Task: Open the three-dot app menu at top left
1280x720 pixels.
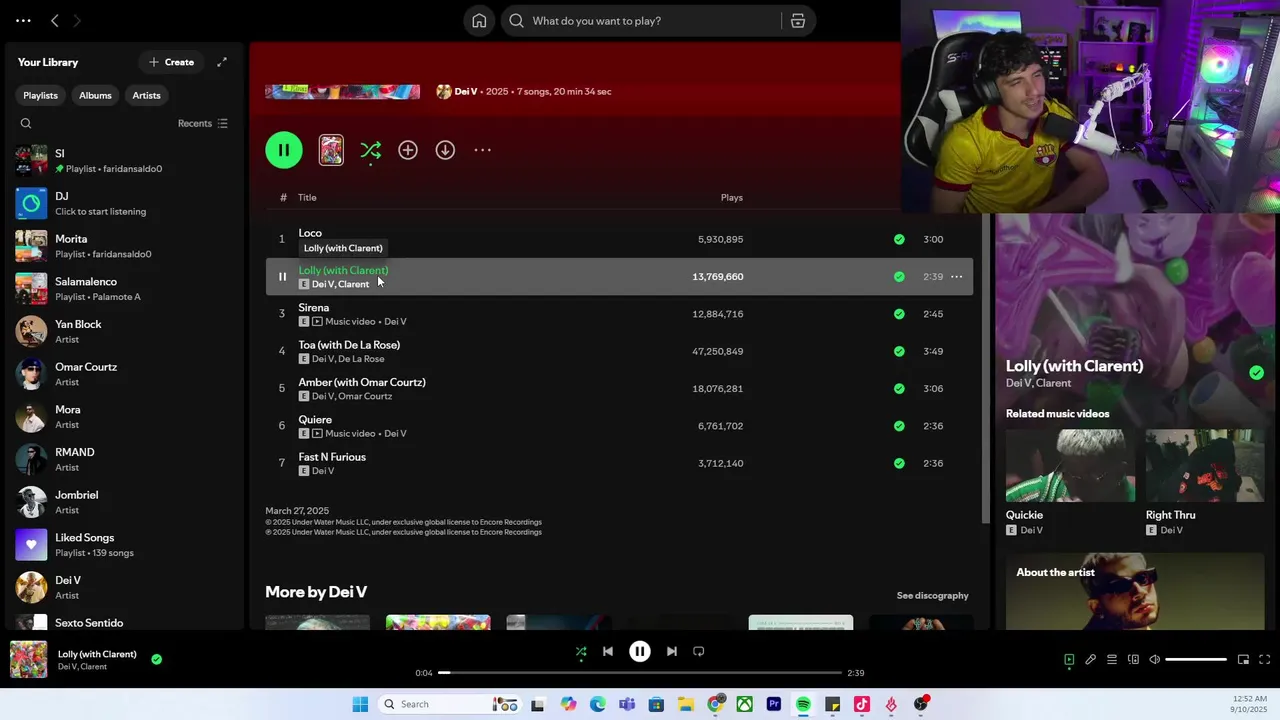Action: click(x=23, y=20)
